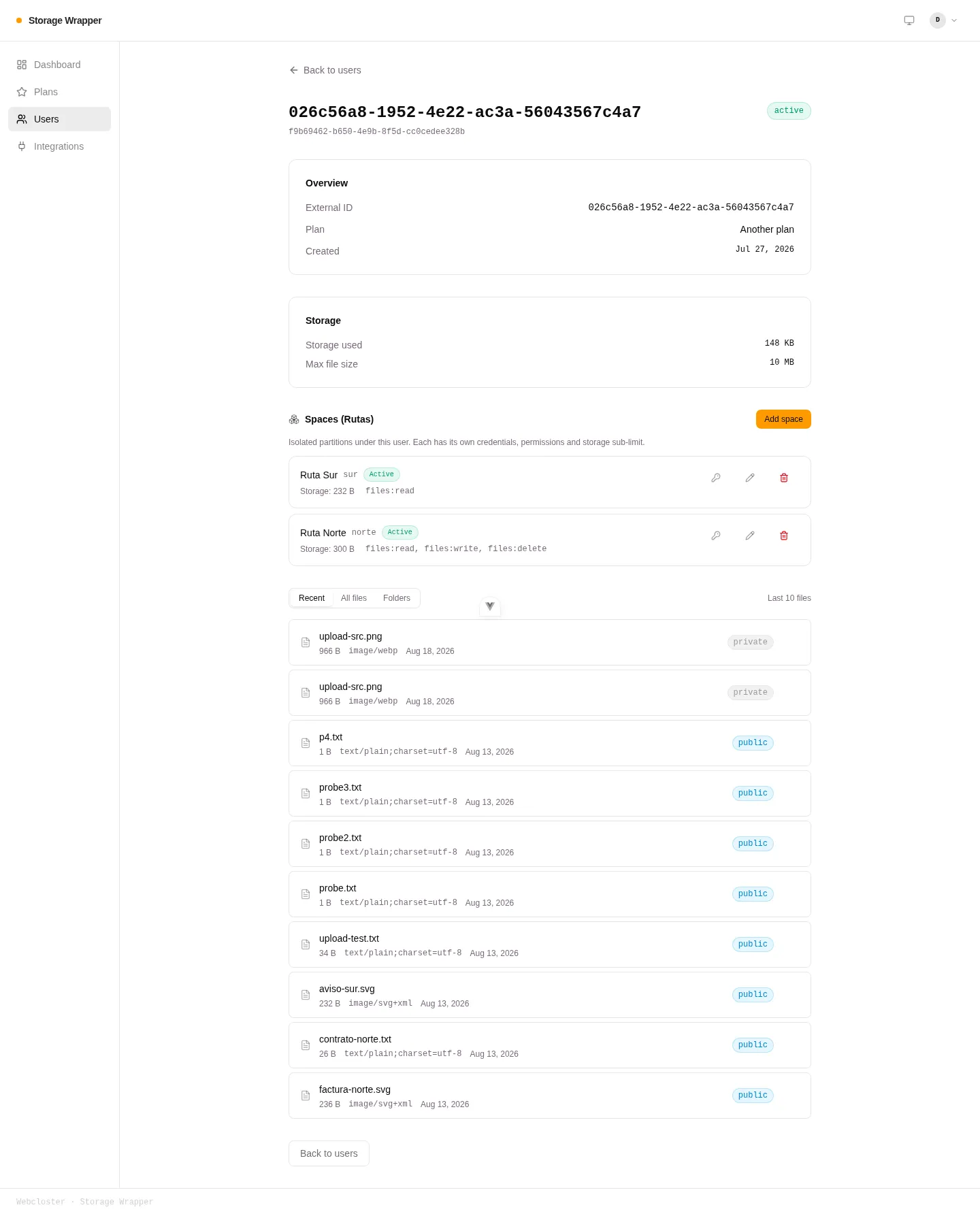Click the Add space button
The image size is (980, 1216).
tap(783, 419)
